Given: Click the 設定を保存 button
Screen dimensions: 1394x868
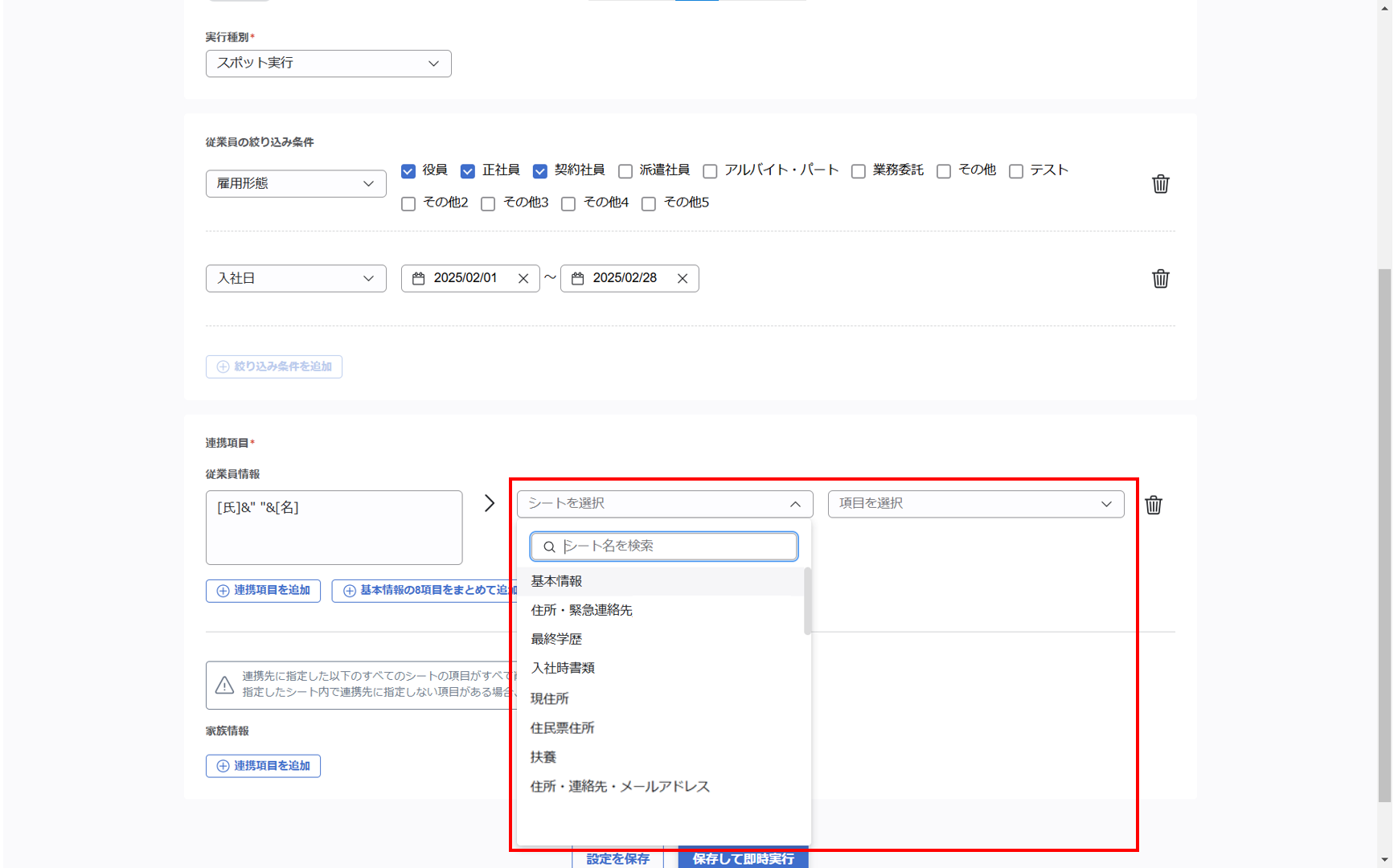Looking at the screenshot, I should coord(617,858).
